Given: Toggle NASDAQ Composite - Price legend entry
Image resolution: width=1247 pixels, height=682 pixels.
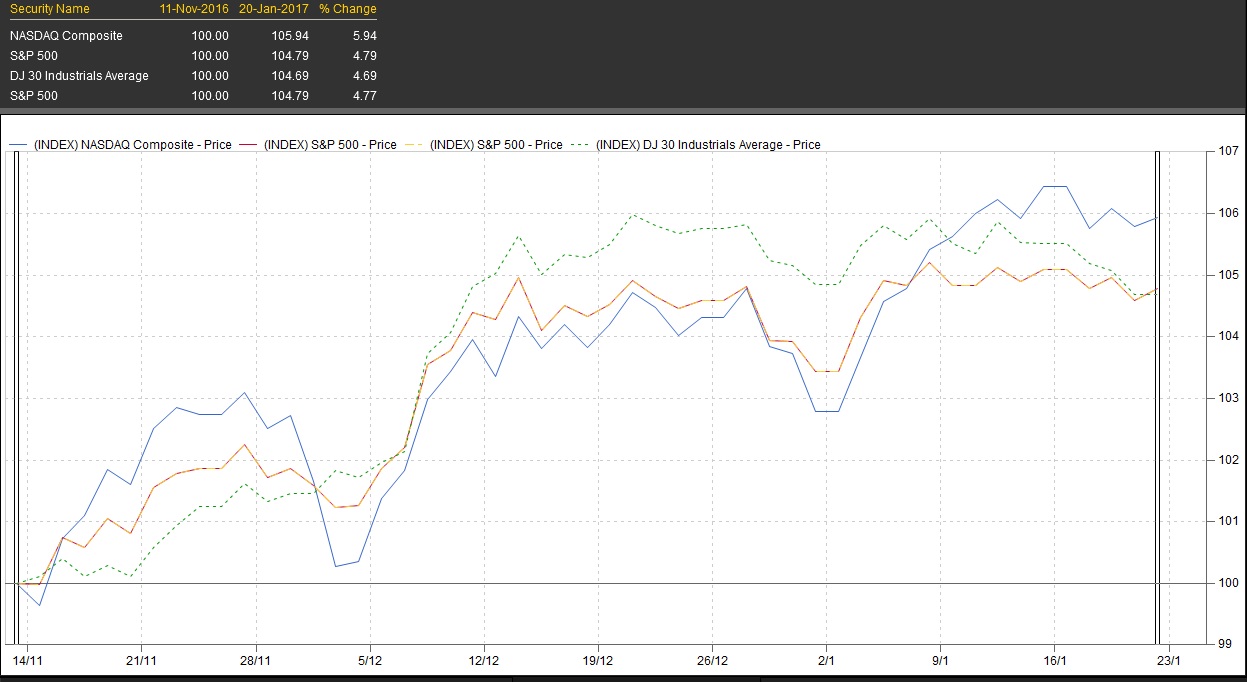Looking at the screenshot, I should [x=132, y=145].
